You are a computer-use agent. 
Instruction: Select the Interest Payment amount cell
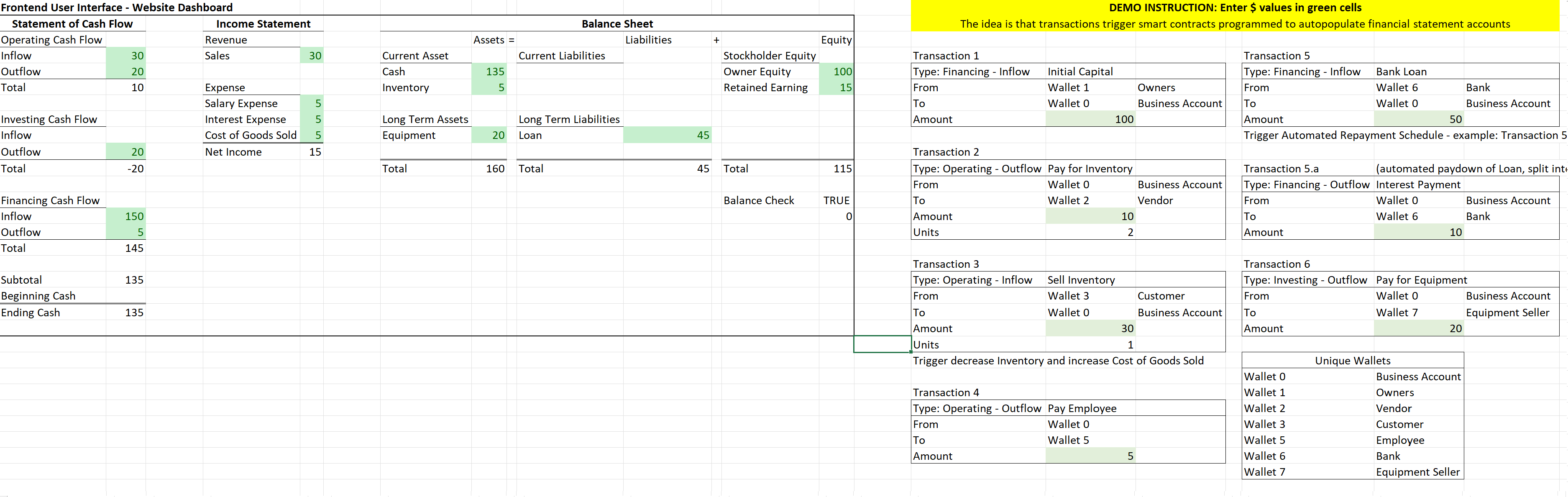tap(1419, 232)
